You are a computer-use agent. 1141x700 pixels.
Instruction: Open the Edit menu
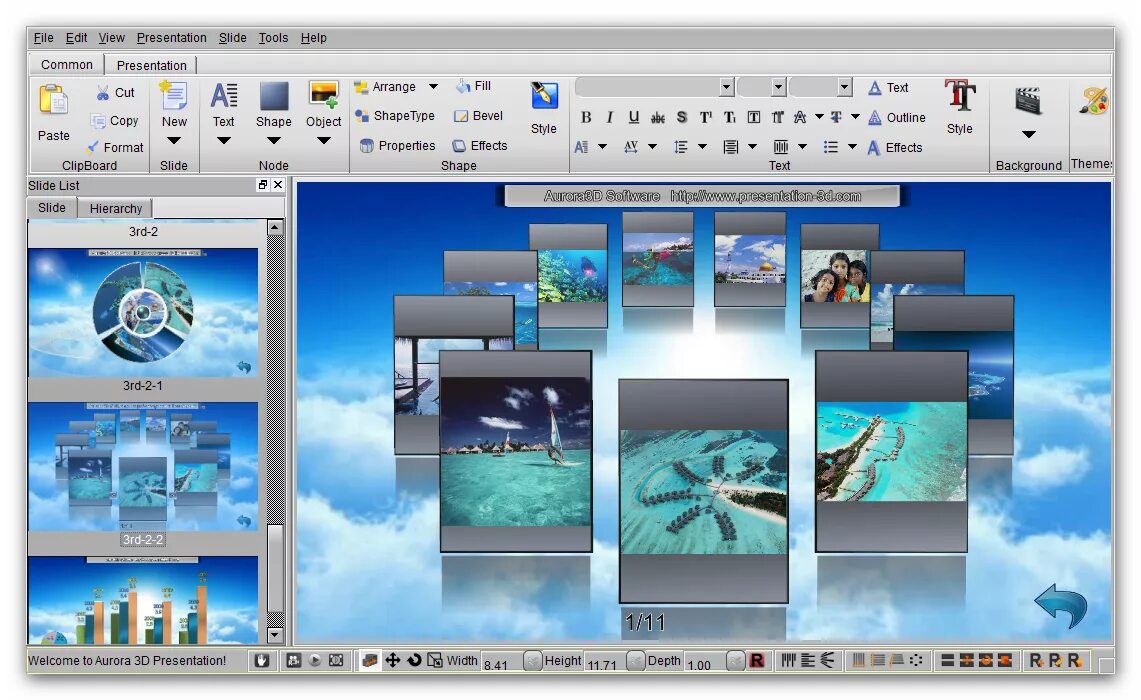[x=76, y=38]
